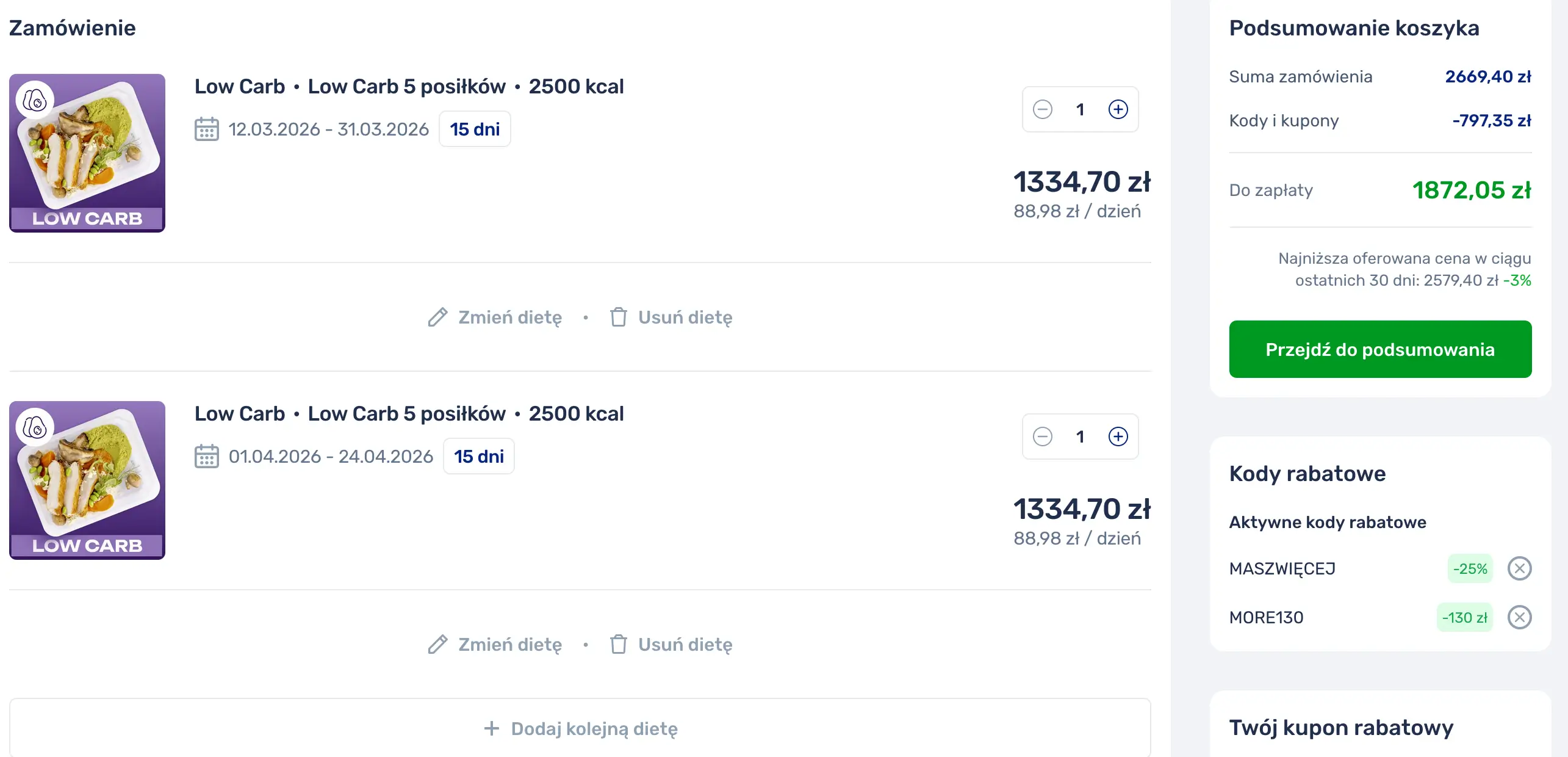Open the first Low Carb diet thumbnail

tap(87, 153)
